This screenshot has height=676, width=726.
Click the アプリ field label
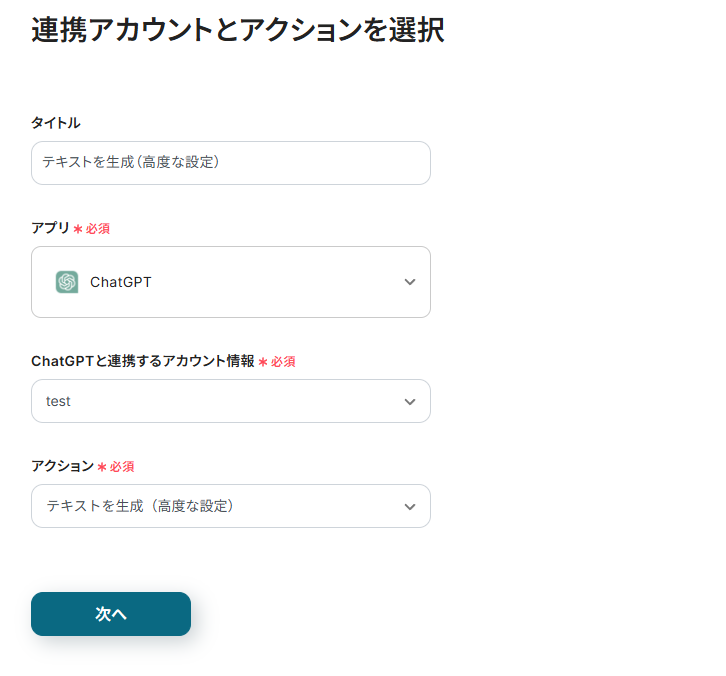coord(51,228)
